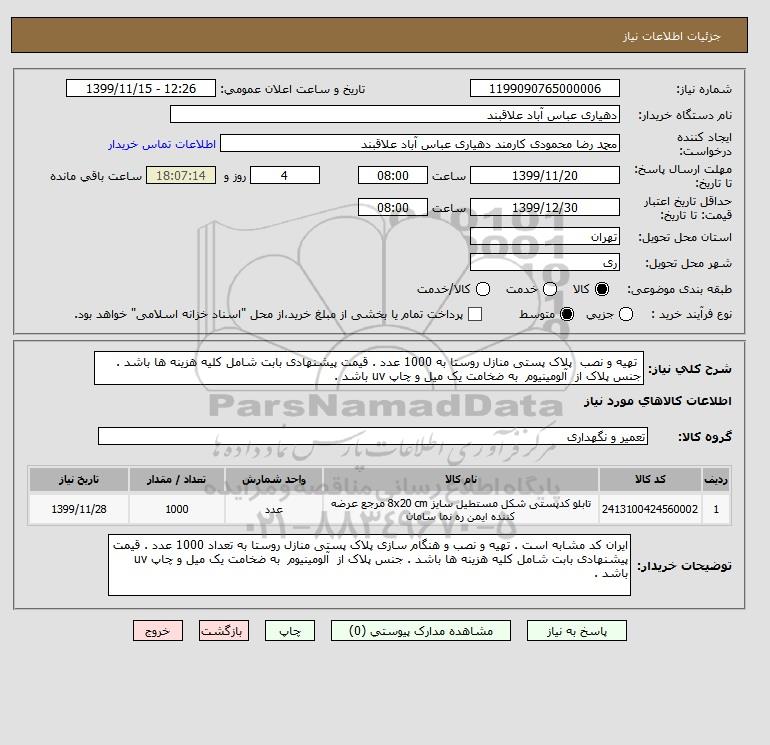Click the need date cell 1399/11/28
Viewport: 770px width, 745px height.
tap(79, 509)
